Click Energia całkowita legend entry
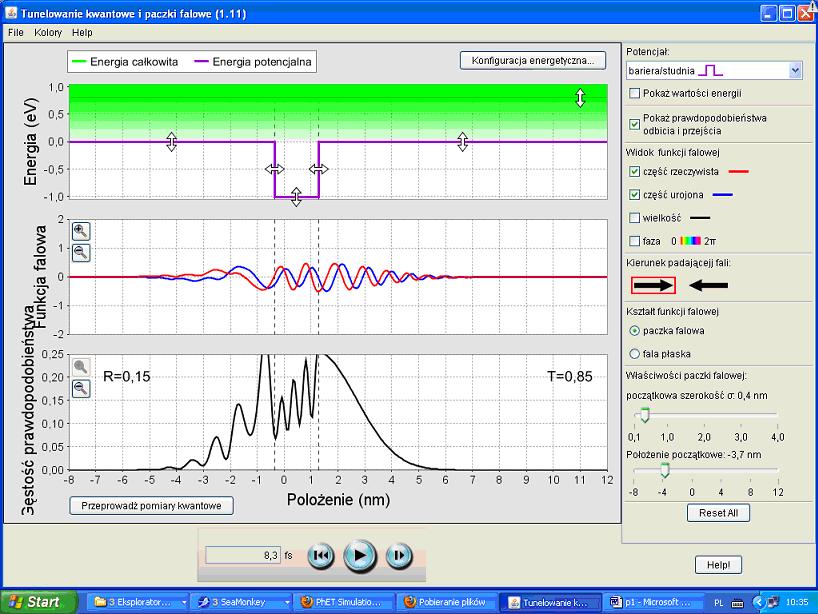This screenshot has width=818, height=614. point(125,62)
